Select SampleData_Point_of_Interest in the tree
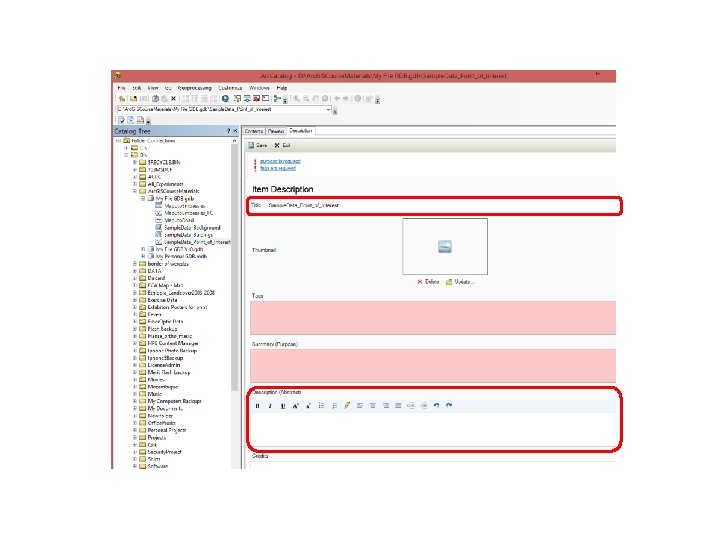The image size is (720, 540). 197,242
